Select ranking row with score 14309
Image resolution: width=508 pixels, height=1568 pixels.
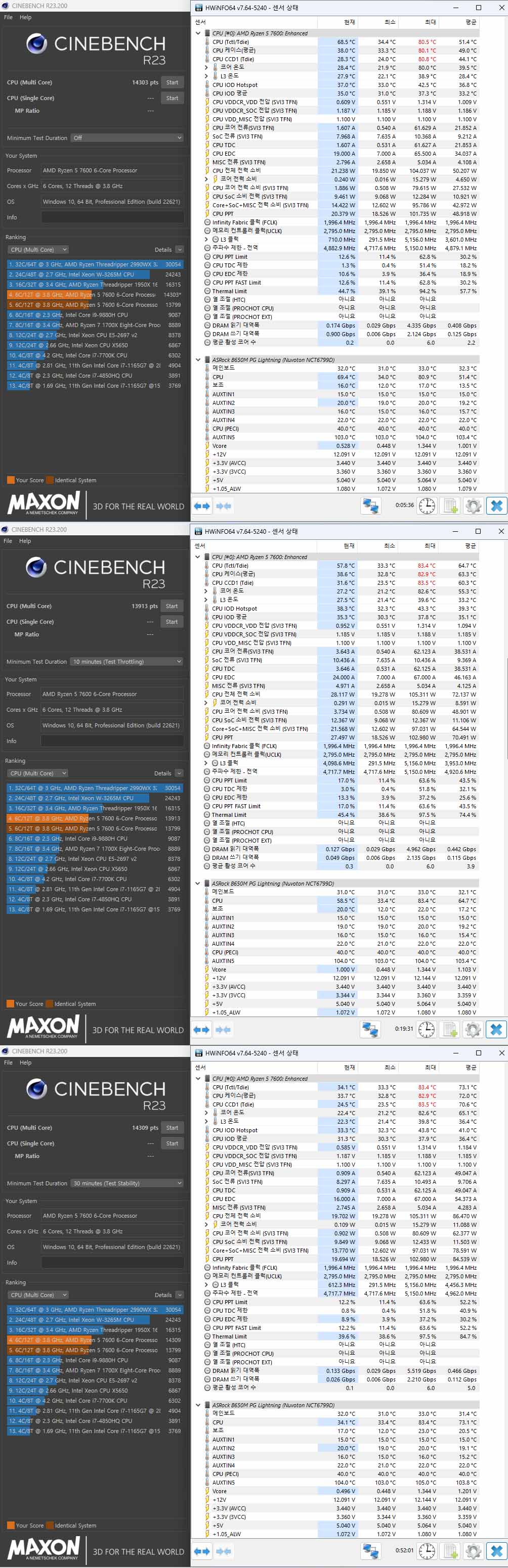click(x=95, y=1340)
